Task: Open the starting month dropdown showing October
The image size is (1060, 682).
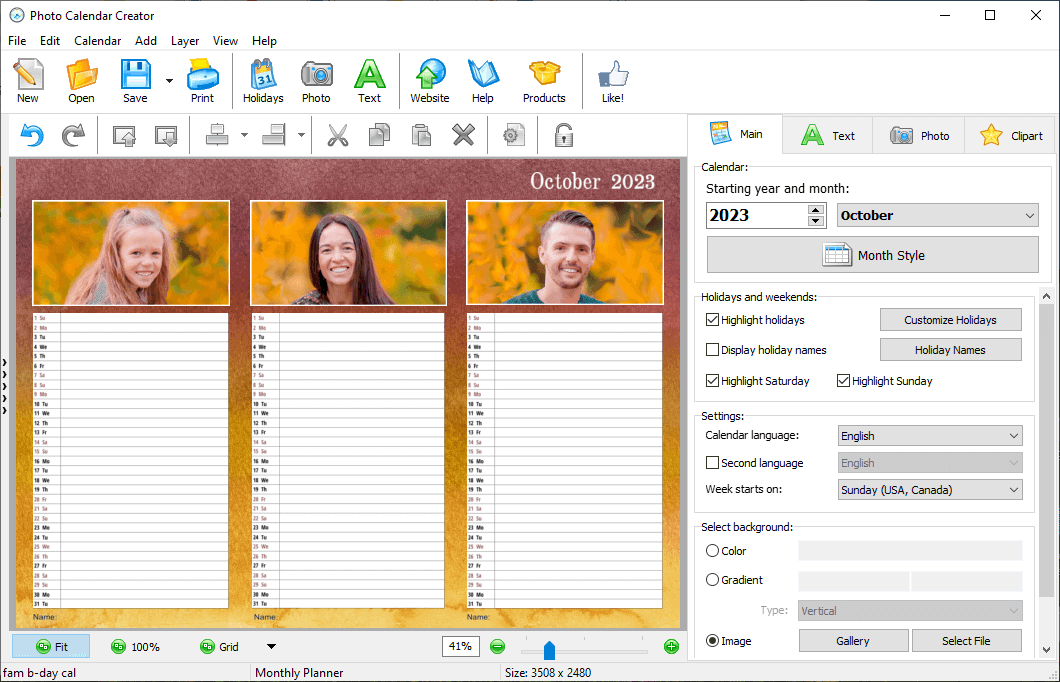Action: 939,215
